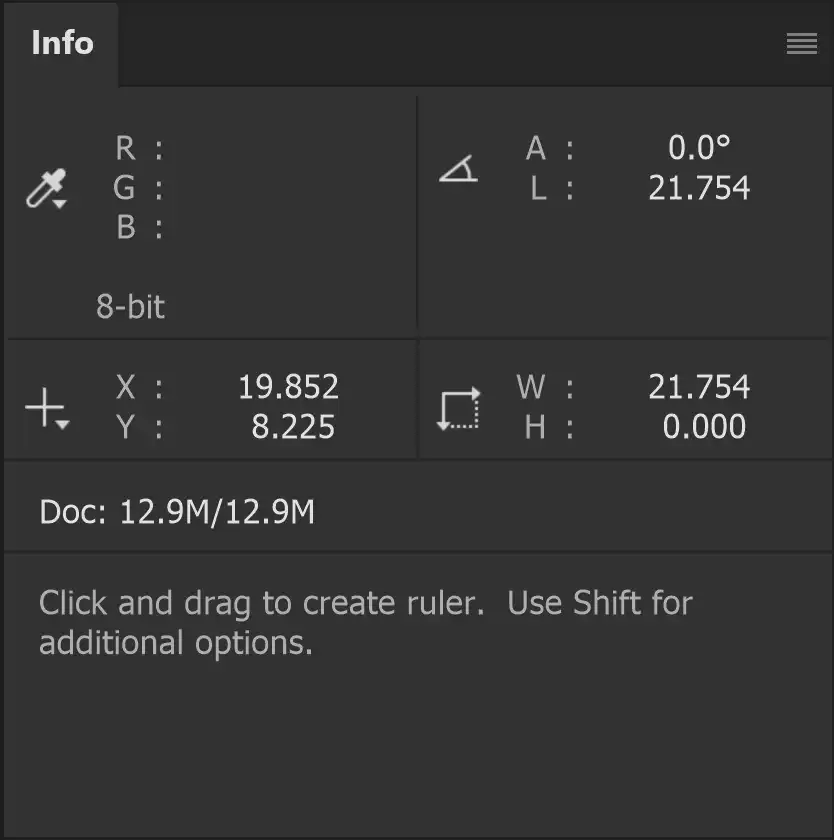Click the 8-bit color depth label
This screenshot has height=840, width=834.
129,307
